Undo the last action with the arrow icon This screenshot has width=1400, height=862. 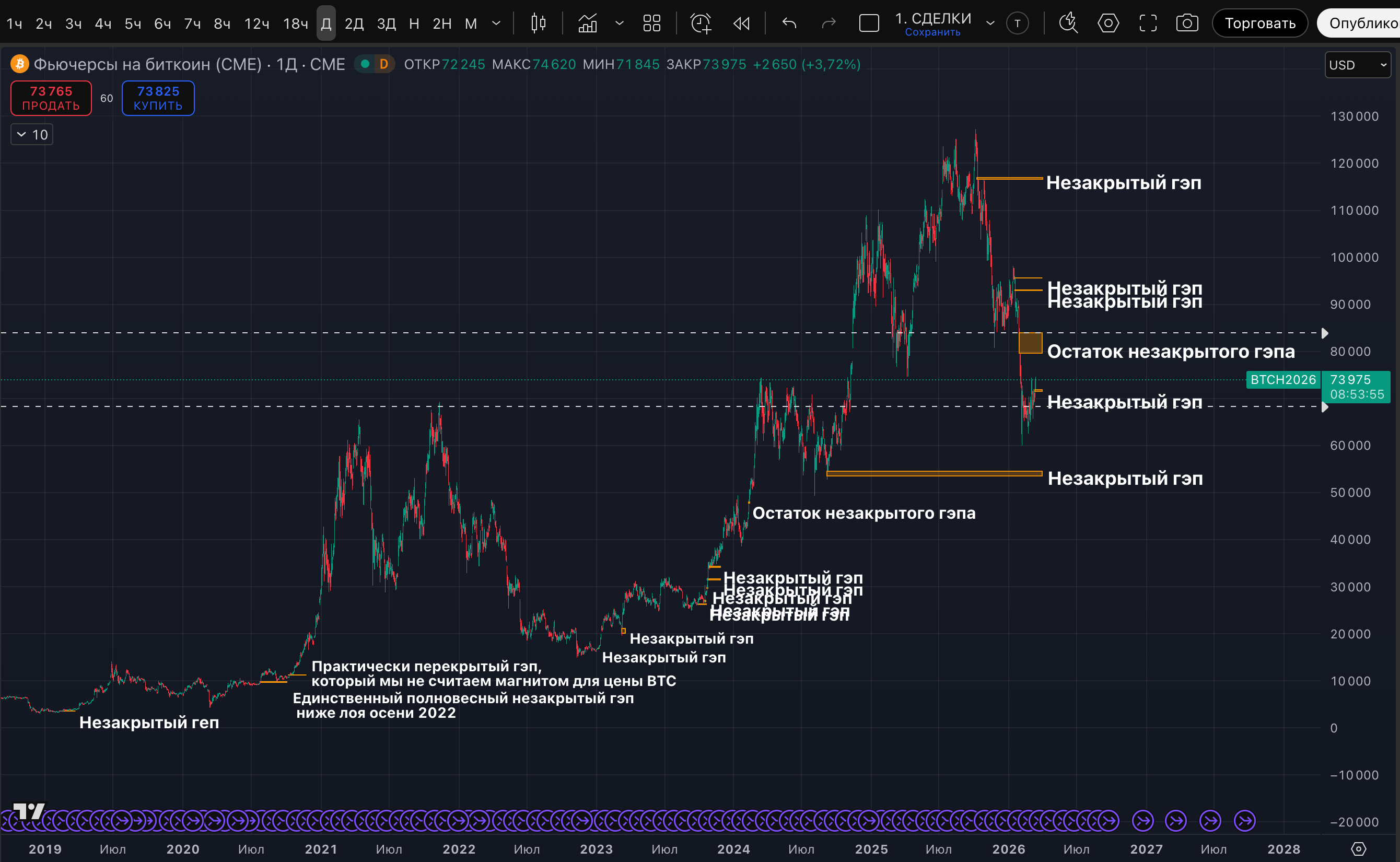[789, 24]
